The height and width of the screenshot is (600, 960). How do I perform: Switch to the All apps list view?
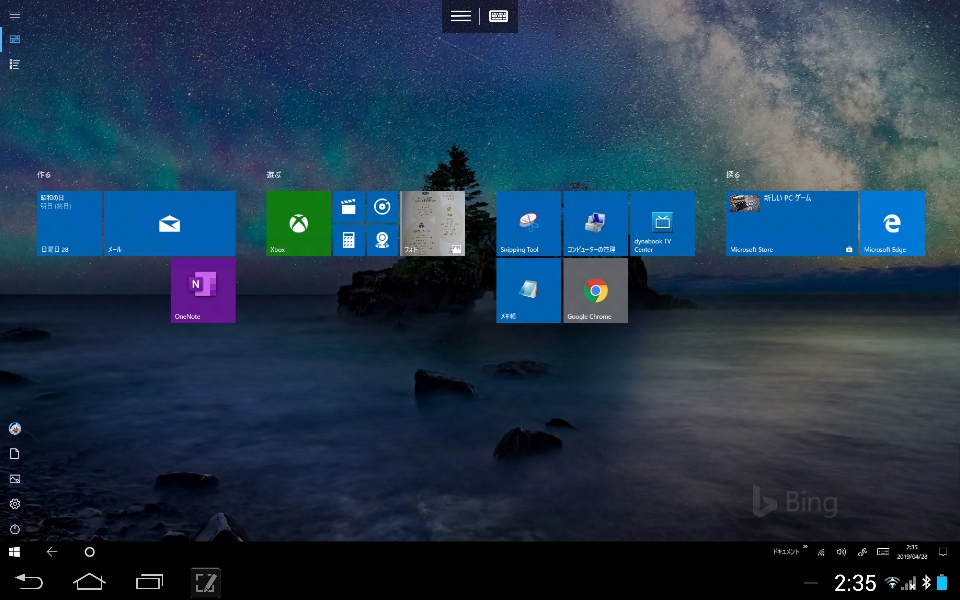[x=14, y=64]
